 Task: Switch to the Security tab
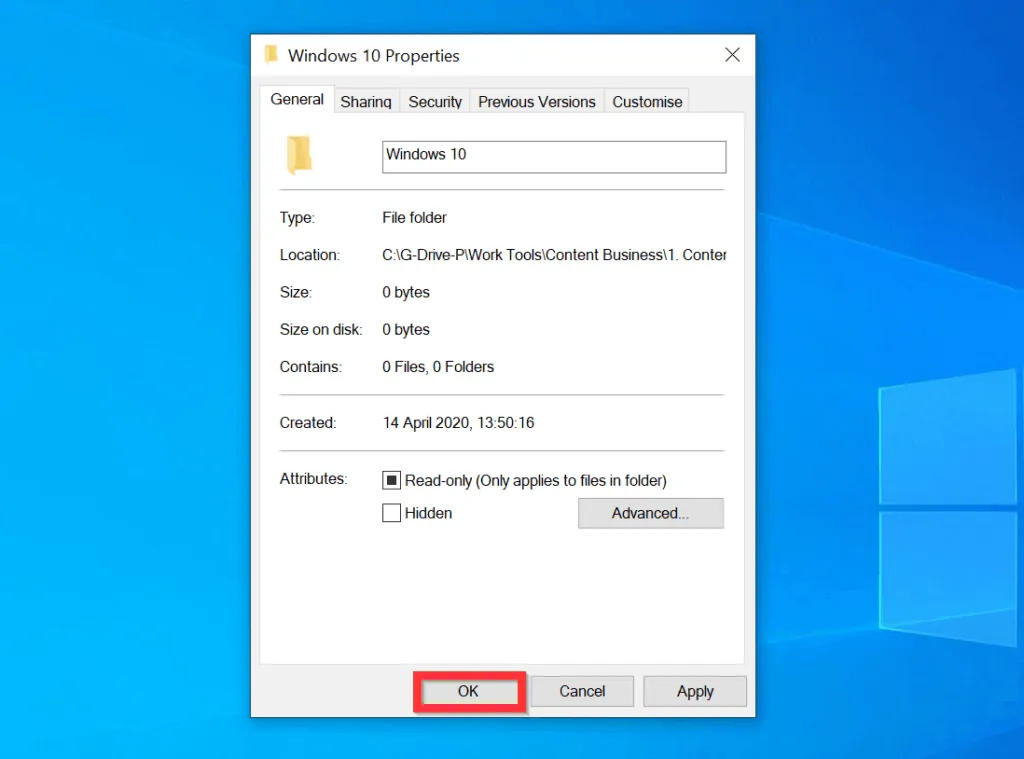(x=435, y=102)
